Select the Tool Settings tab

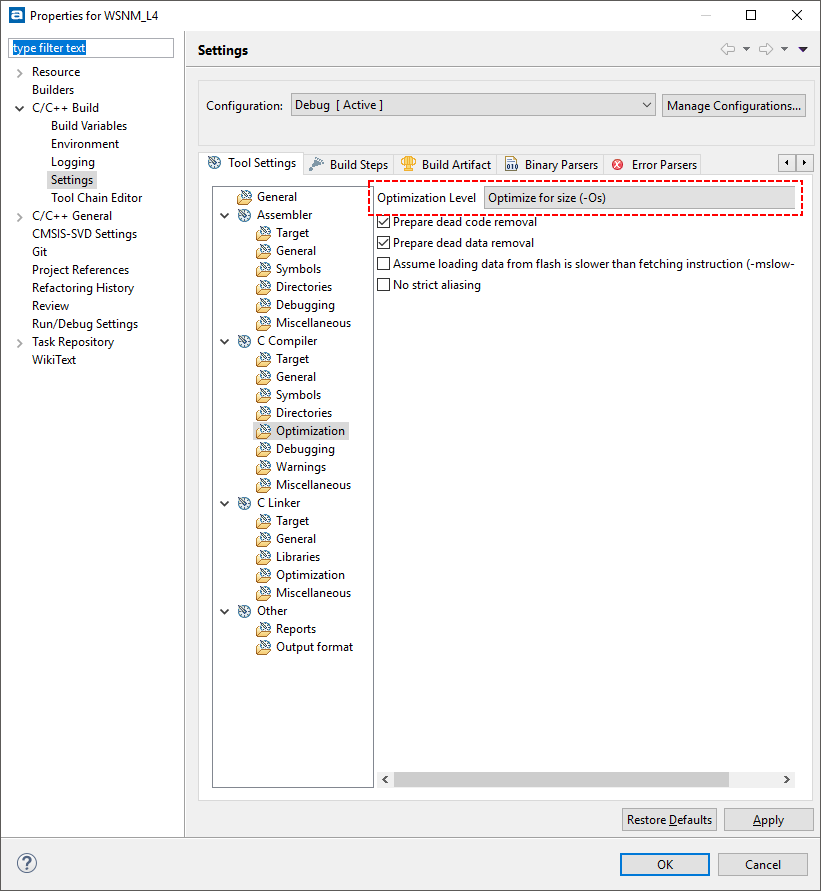[252, 163]
